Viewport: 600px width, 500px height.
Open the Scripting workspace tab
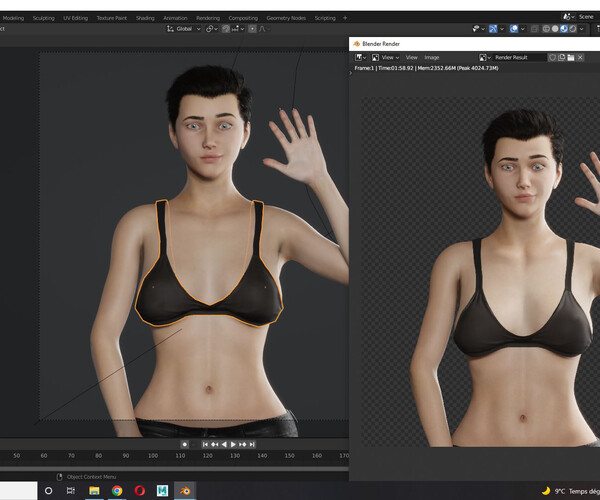(325, 18)
